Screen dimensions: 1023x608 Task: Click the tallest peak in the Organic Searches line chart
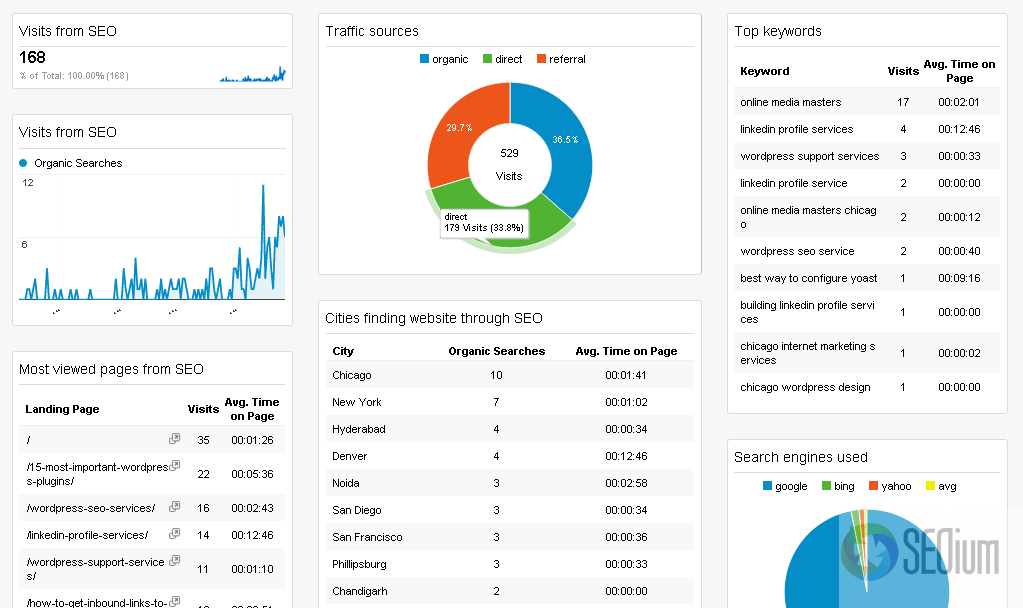263,187
